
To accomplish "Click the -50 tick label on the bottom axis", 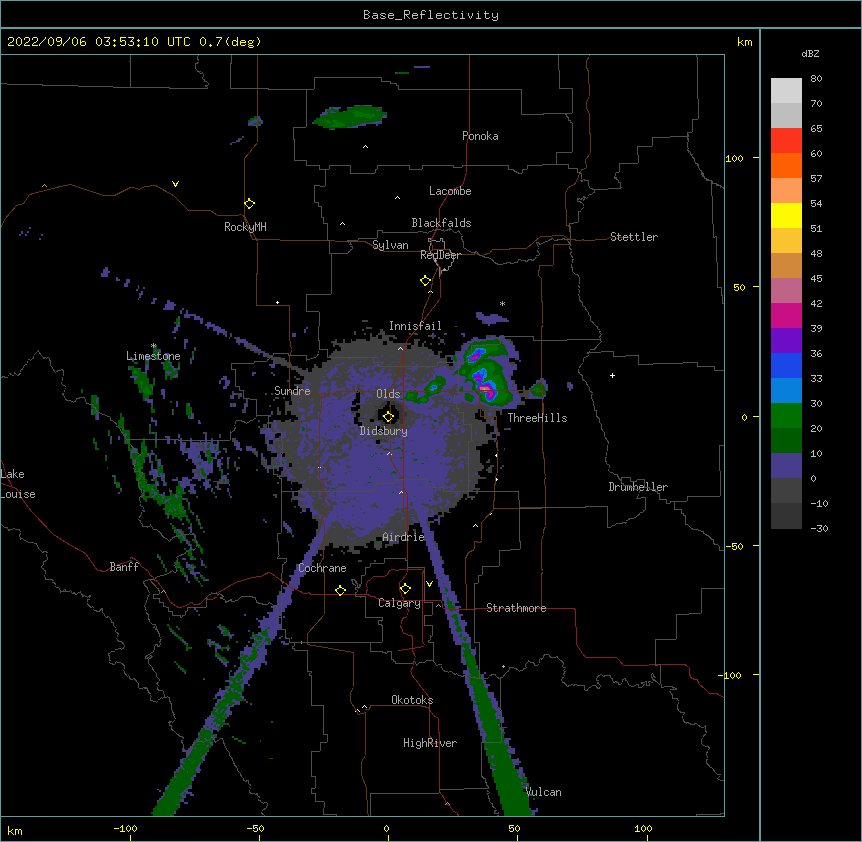I will click(255, 829).
